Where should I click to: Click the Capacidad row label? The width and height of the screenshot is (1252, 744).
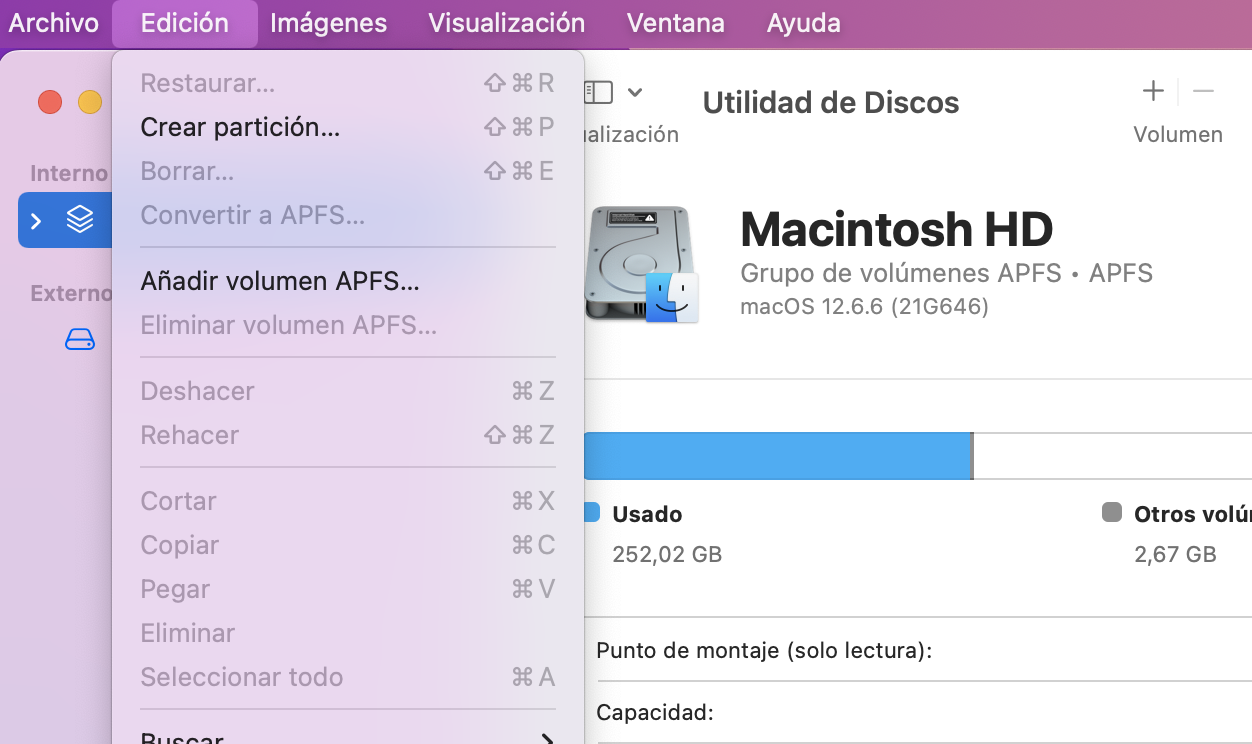point(655,713)
